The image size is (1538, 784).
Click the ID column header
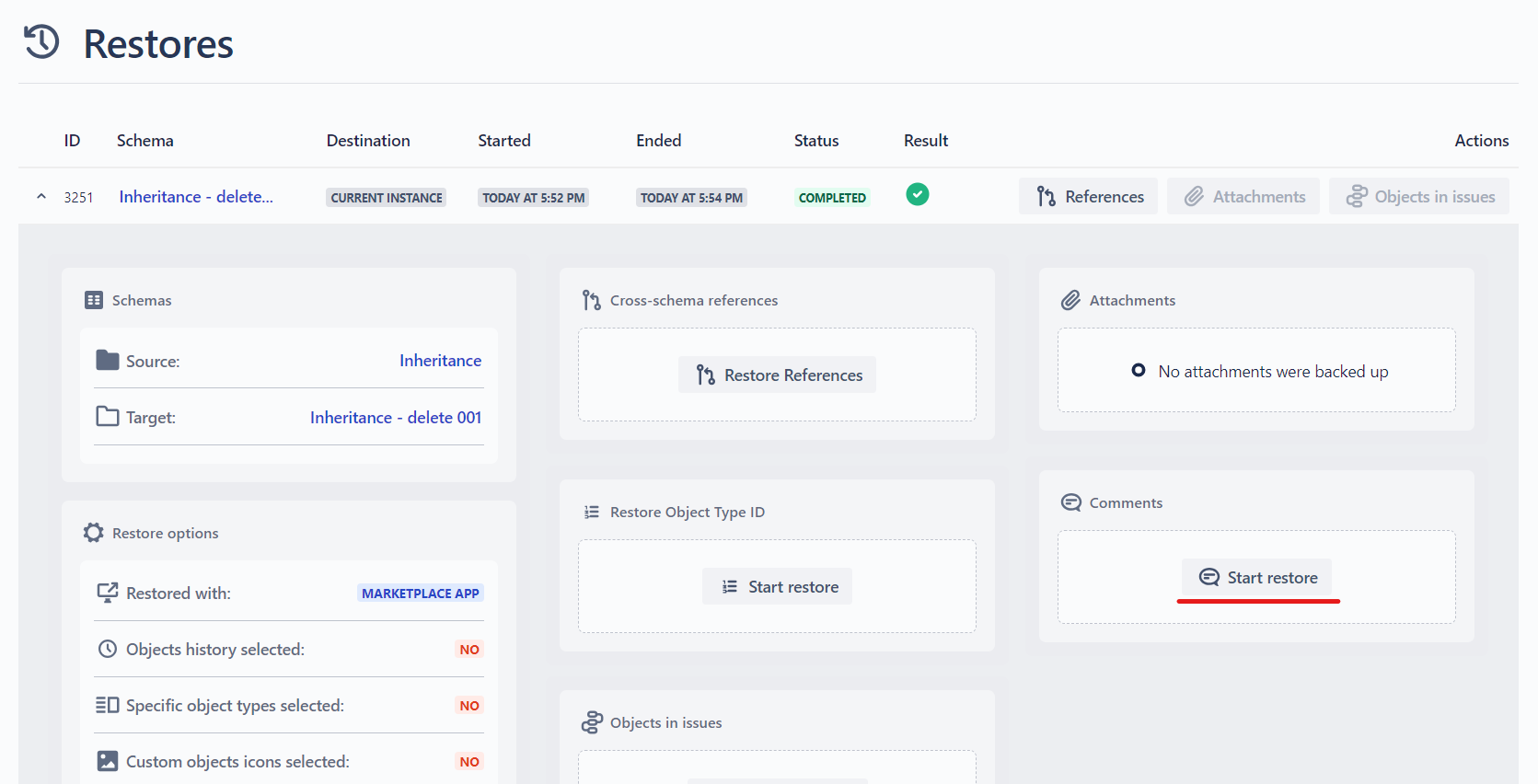pyautogui.click(x=72, y=141)
